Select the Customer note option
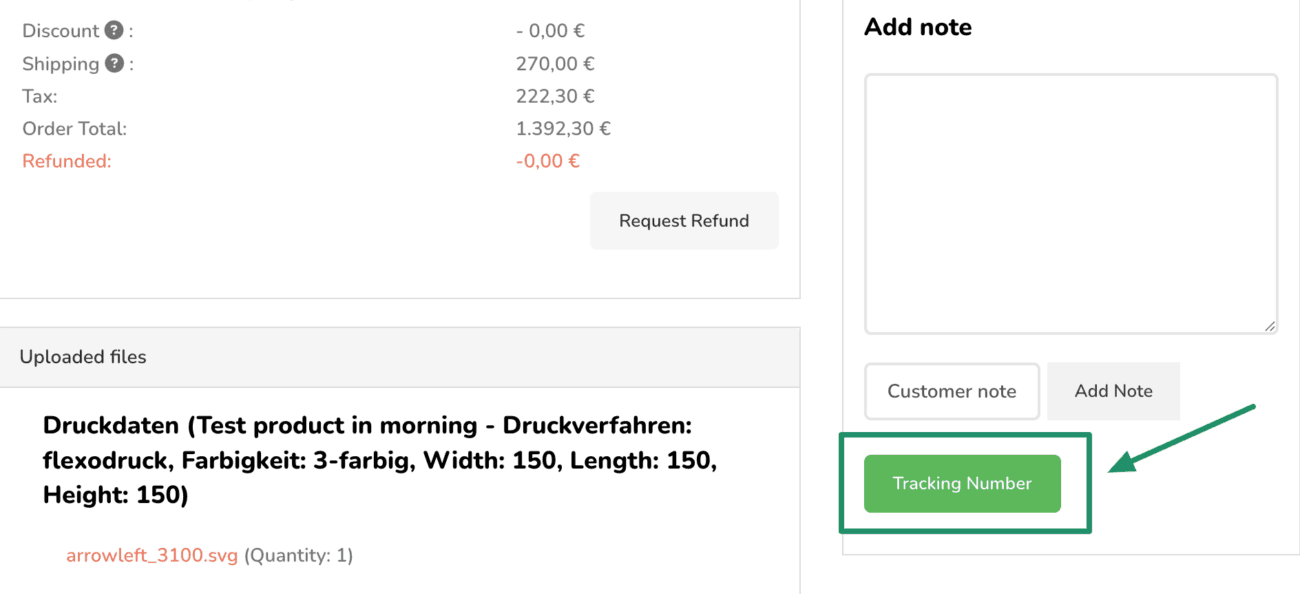 (x=952, y=391)
